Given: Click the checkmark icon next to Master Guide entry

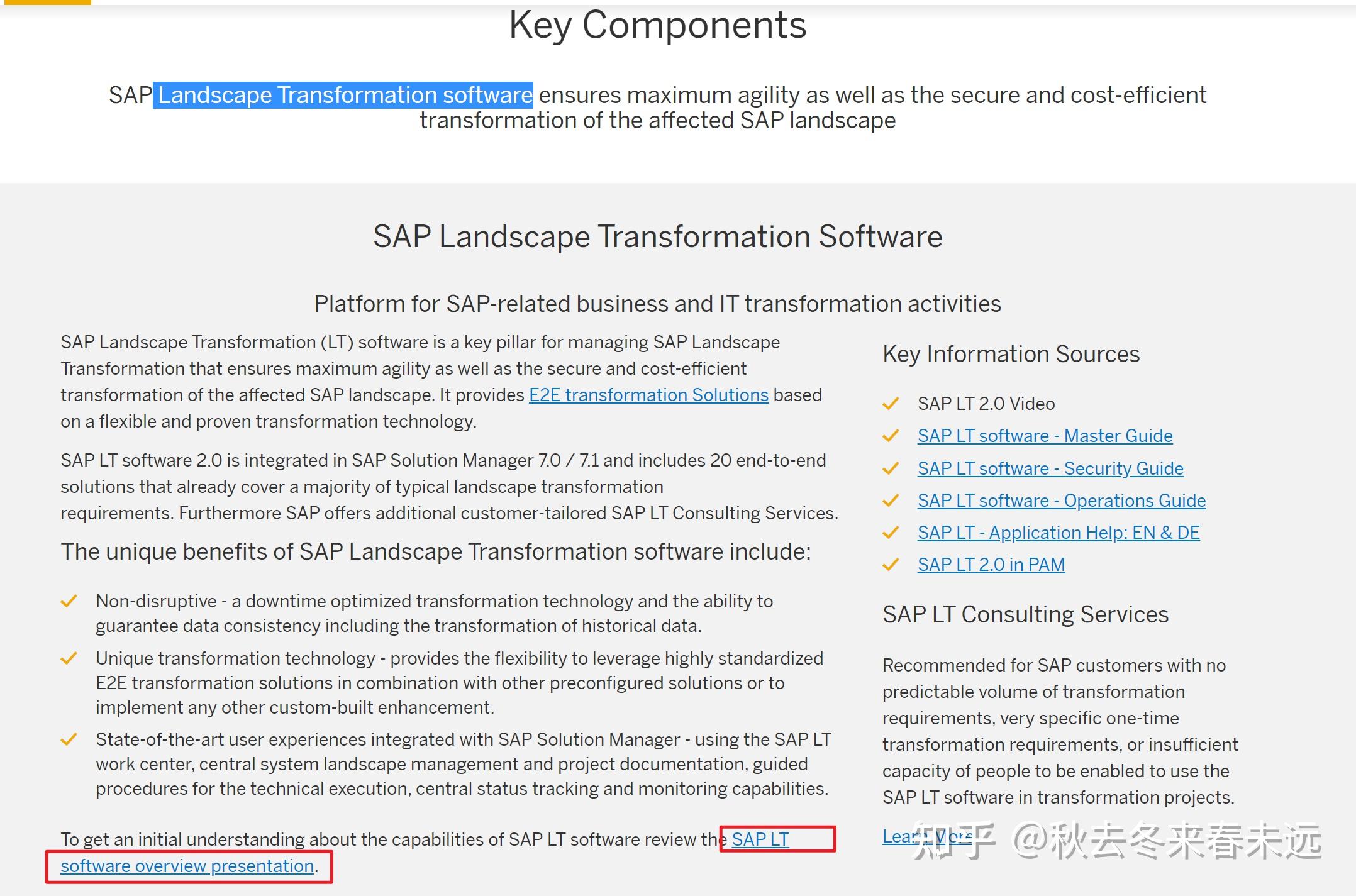Looking at the screenshot, I should [x=891, y=437].
